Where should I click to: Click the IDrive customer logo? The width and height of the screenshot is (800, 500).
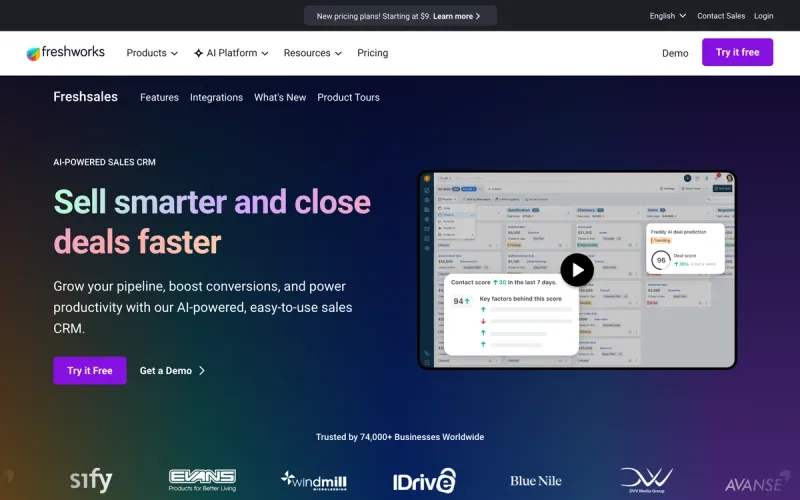pos(424,481)
